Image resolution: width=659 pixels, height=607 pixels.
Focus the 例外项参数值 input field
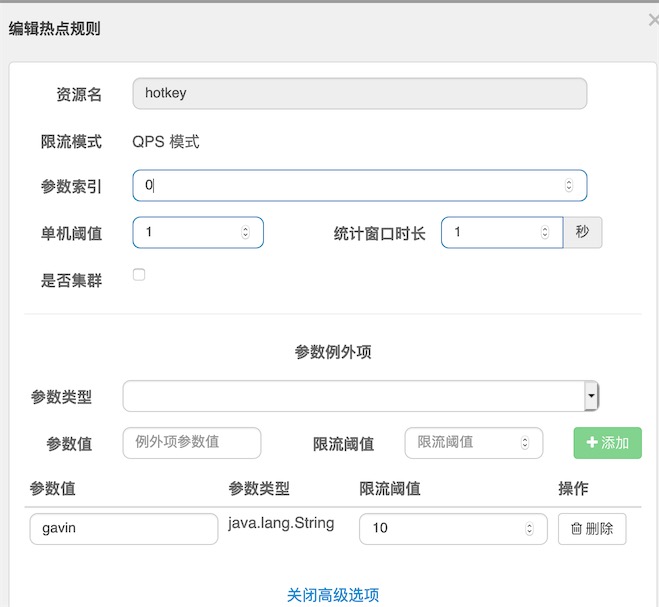pyautogui.click(x=192, y=443)
